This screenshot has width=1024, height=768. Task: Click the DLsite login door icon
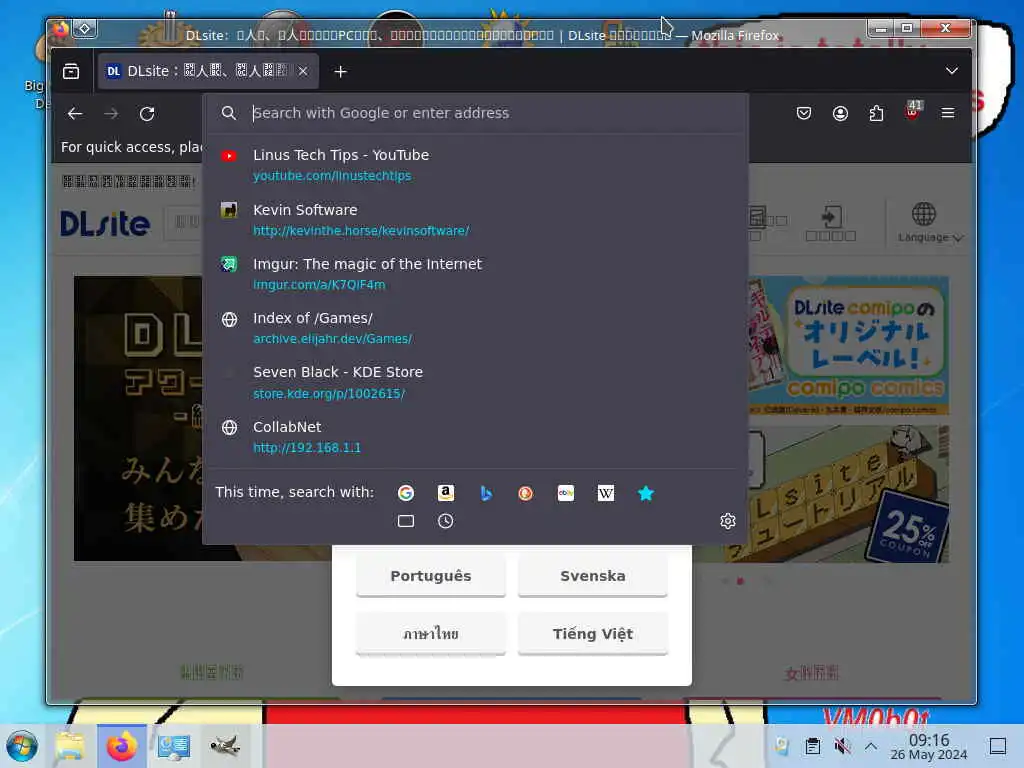click(x=831, y=223)
